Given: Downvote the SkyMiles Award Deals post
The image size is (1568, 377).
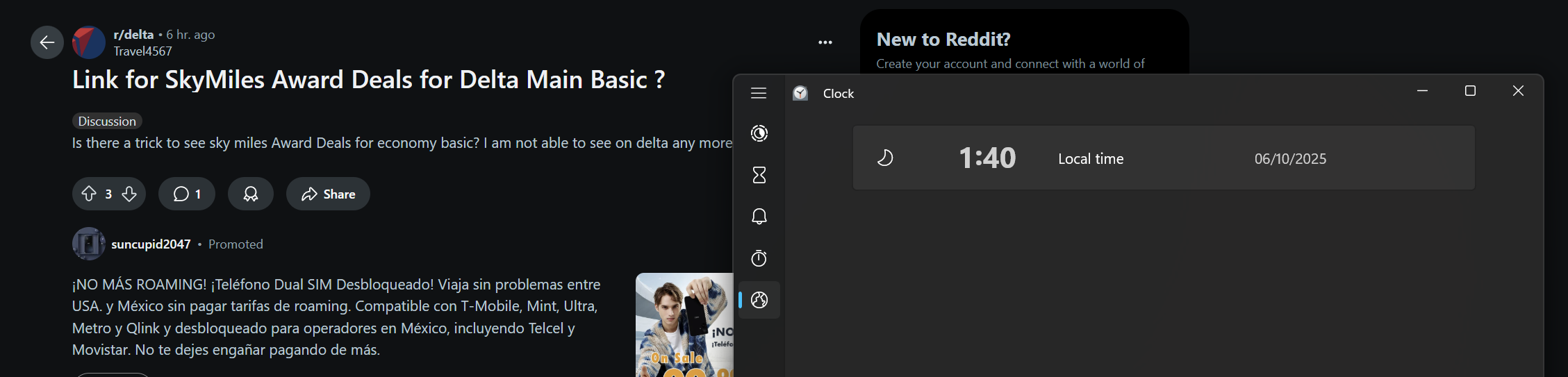Looking at the screenshot, I should tap(129, 194).
